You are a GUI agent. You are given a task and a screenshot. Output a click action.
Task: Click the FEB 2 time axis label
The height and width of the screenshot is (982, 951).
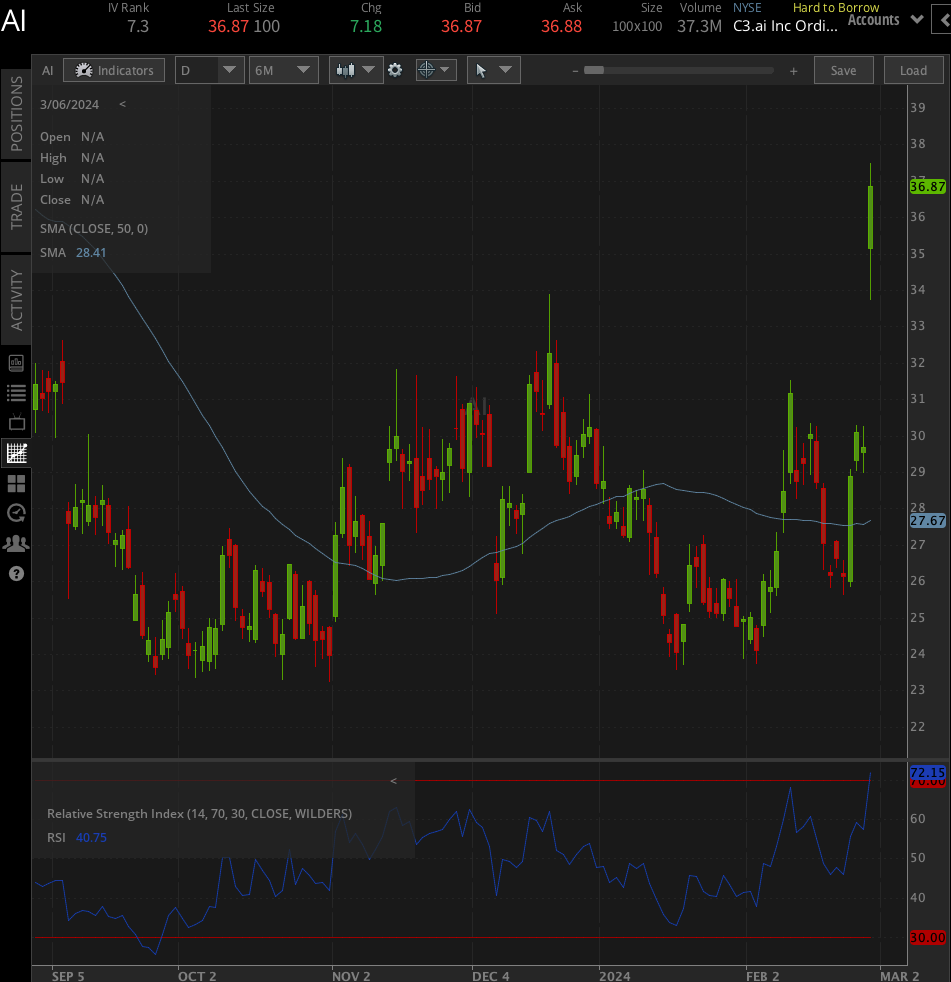click(x=763, y=976)
